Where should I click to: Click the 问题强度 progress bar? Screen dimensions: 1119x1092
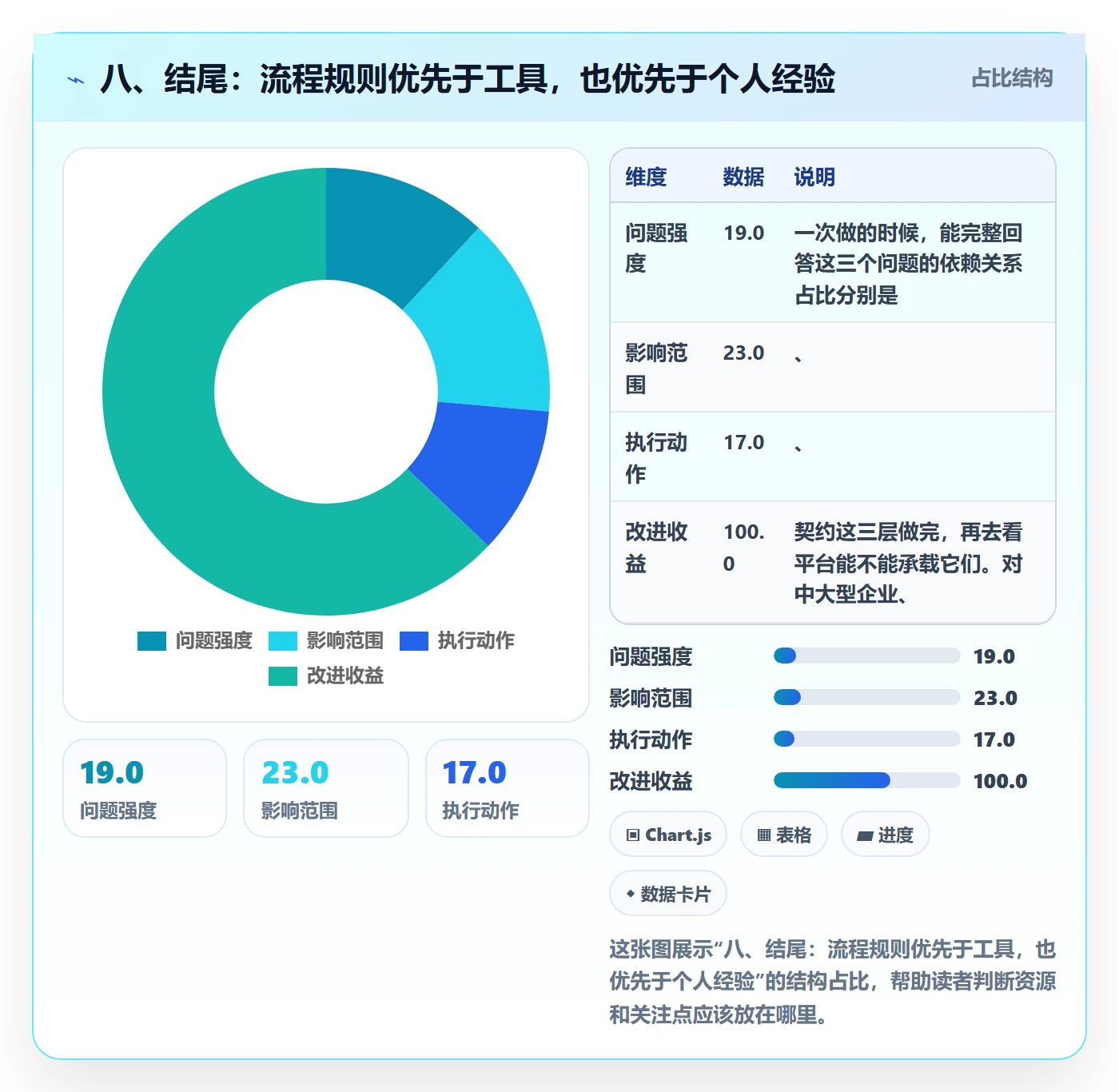click(x=866, y=656)
